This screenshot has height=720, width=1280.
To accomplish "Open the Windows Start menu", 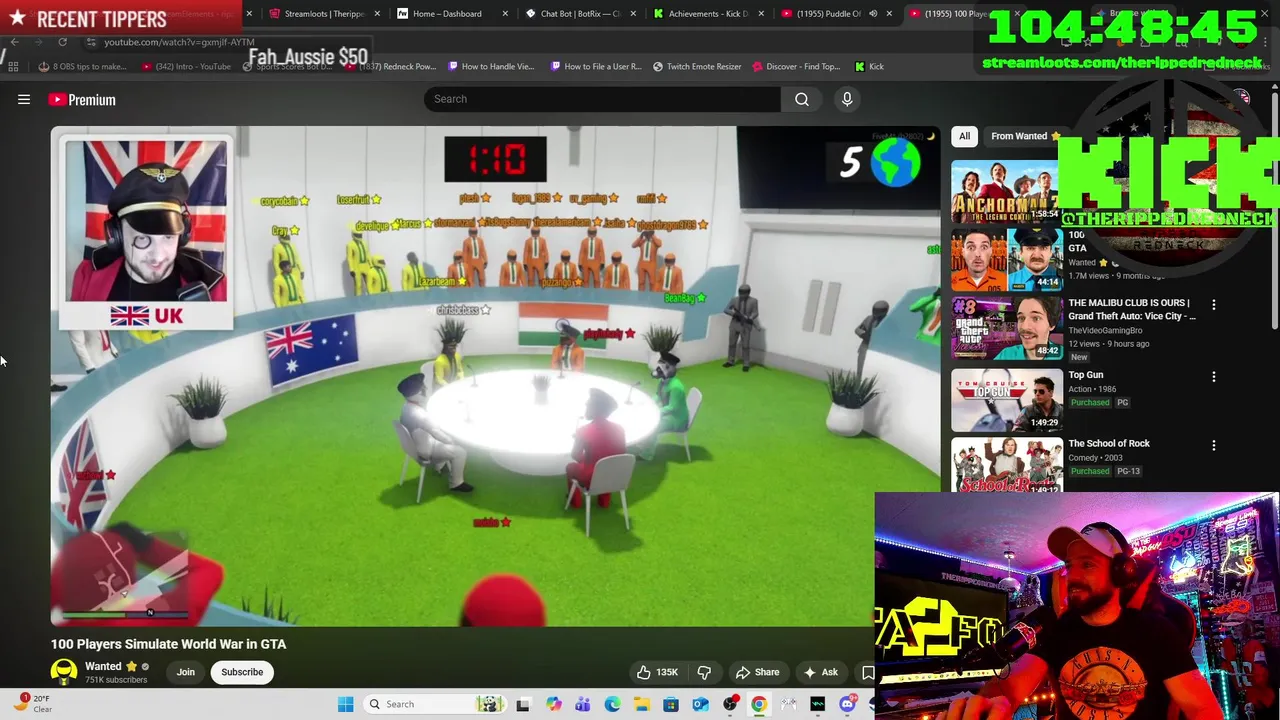I will pyautogui.click(x=345, y=704).
